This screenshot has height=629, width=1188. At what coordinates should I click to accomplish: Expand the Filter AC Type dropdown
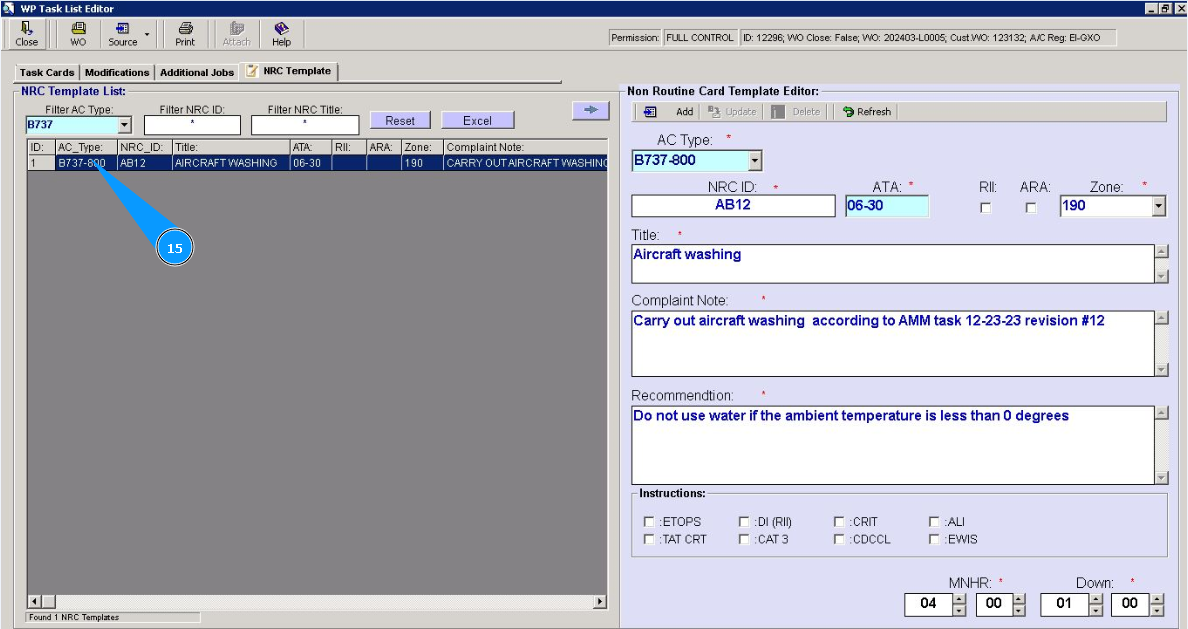(x=125, y=126)
